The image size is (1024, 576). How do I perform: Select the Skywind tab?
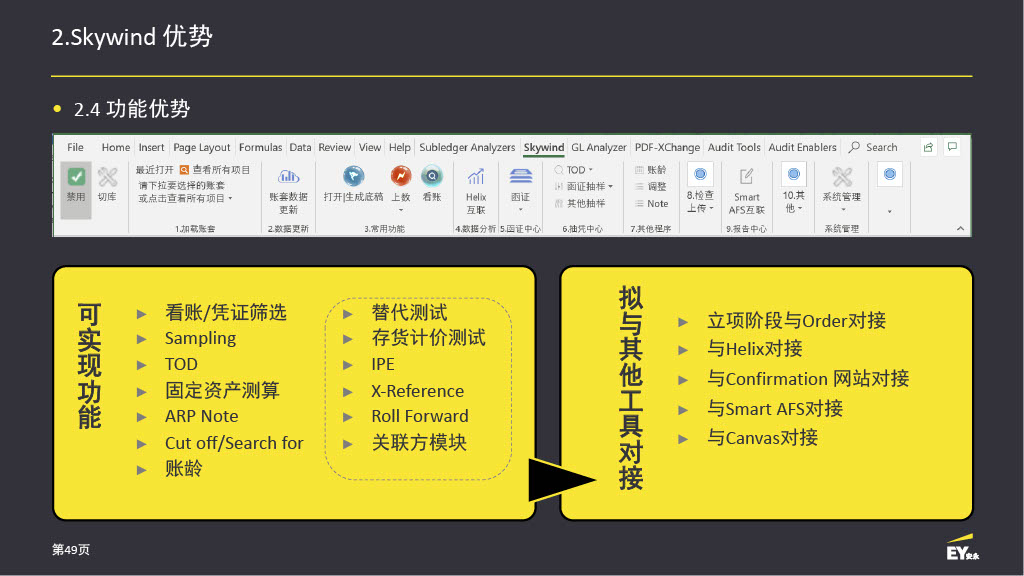click(x=544, y=148)
